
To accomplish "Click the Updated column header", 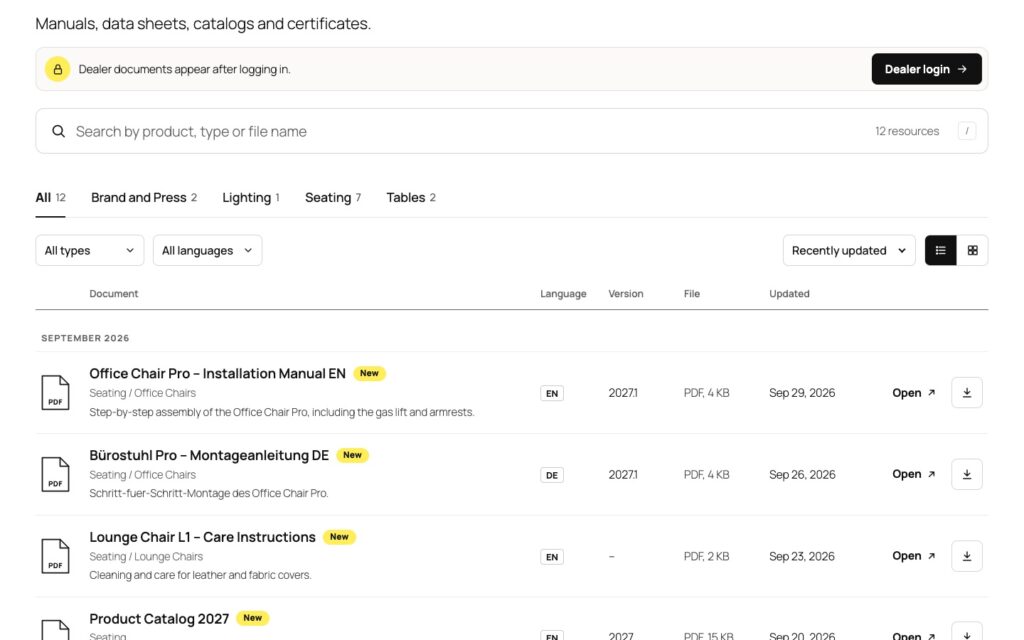I will pos(789,294).
